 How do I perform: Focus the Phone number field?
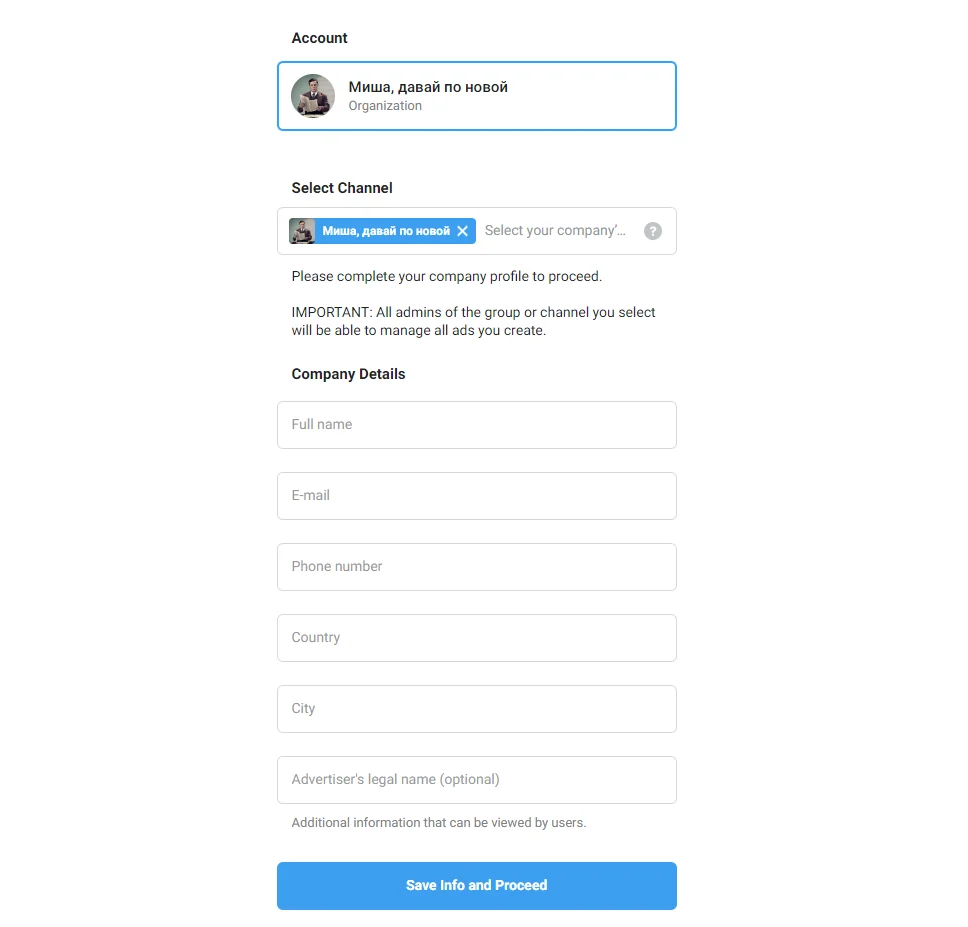pos(476,567)
